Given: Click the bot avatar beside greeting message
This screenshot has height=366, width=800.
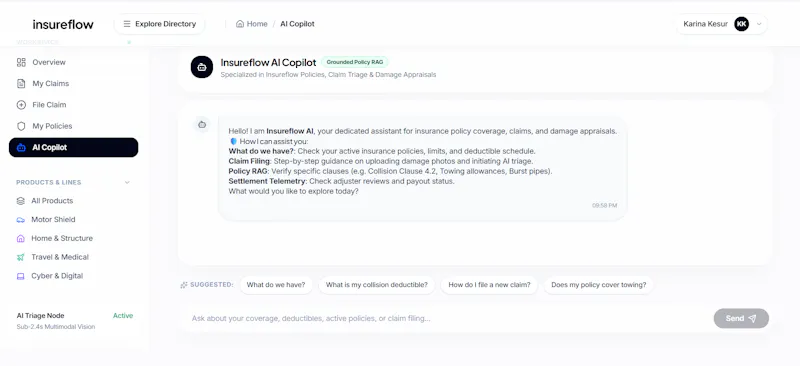Looking at the screenshot, I should coord(202,124).
